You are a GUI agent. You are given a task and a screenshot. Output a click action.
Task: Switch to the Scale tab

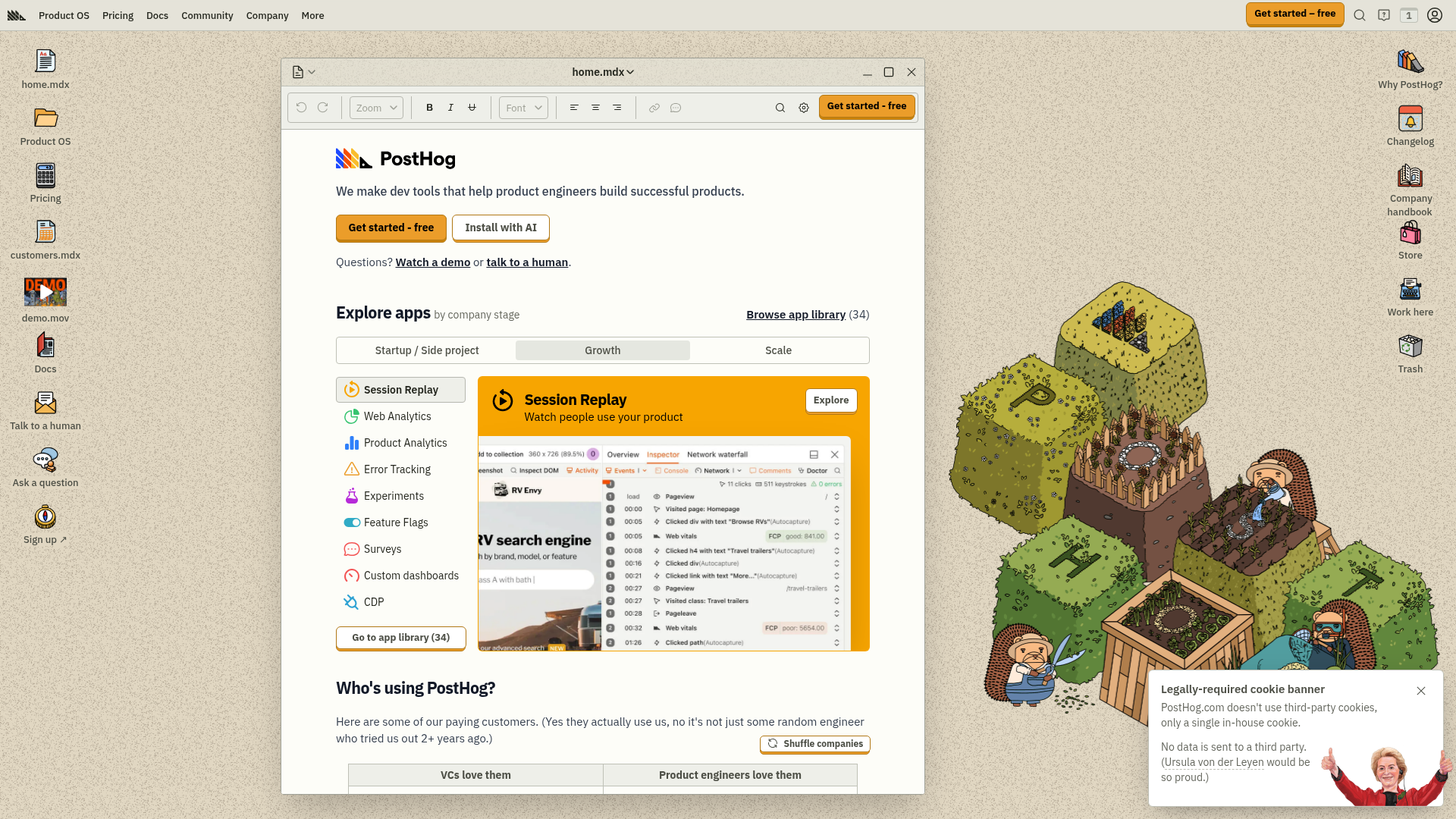(x=778, y=350)
